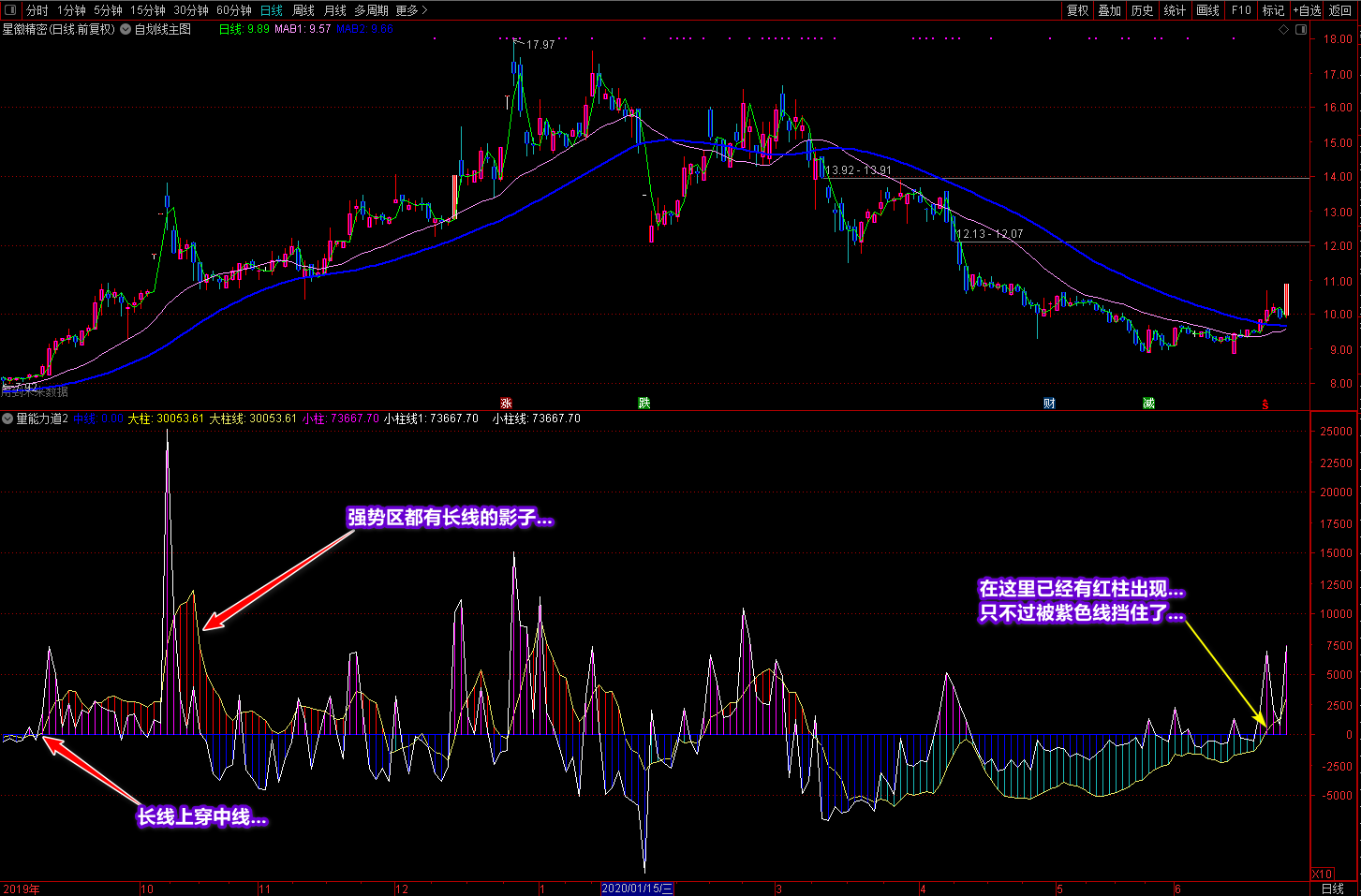Click the highlighted date 2020/01/15/三
The height and width of the screenshot is (896, 1361).
coord(637,889)
